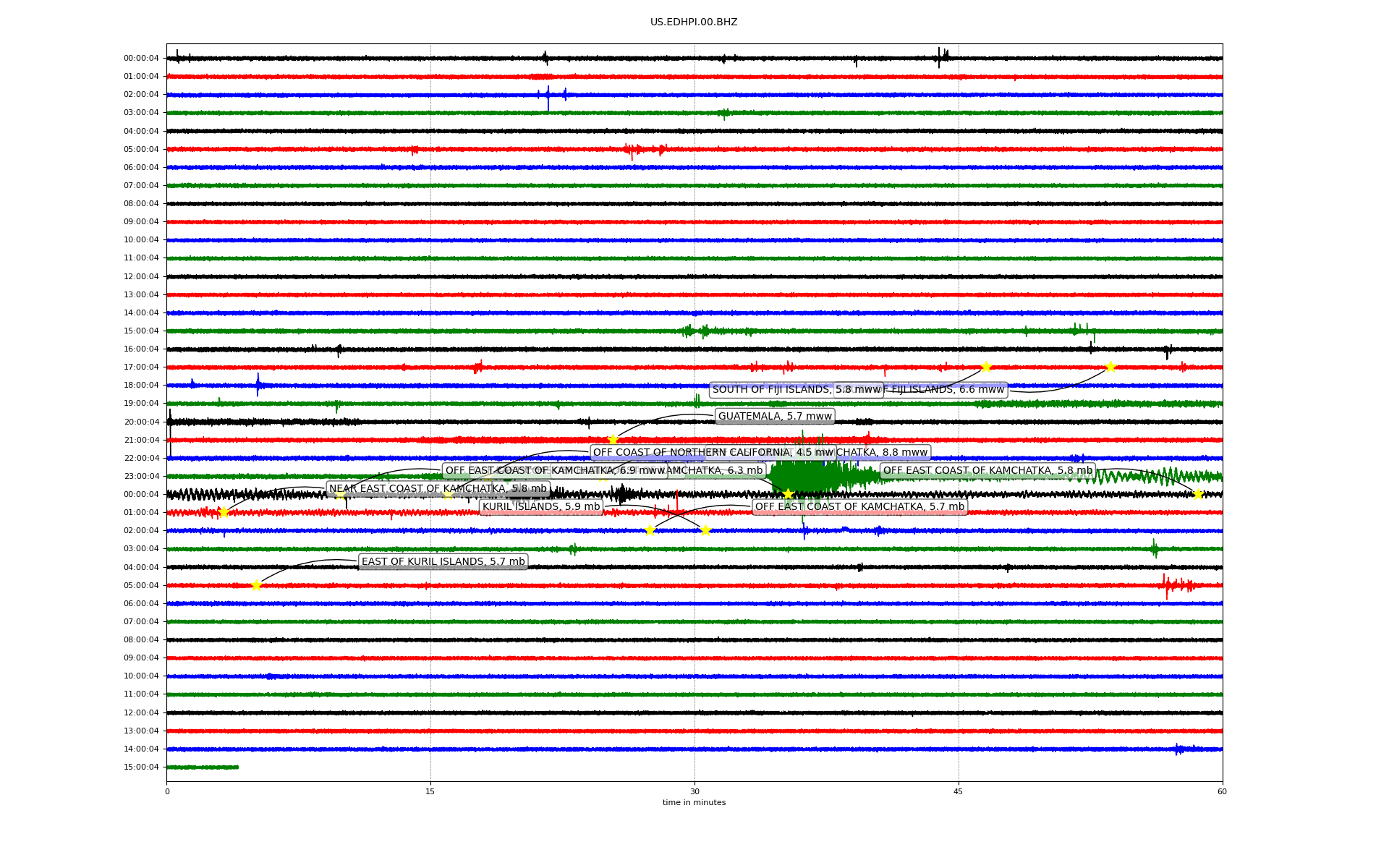Click the partly hidden AMCHATKA, 6.3 mb label
The height and width of the screenshot is (868, 1389).
(x=715, y=471)
